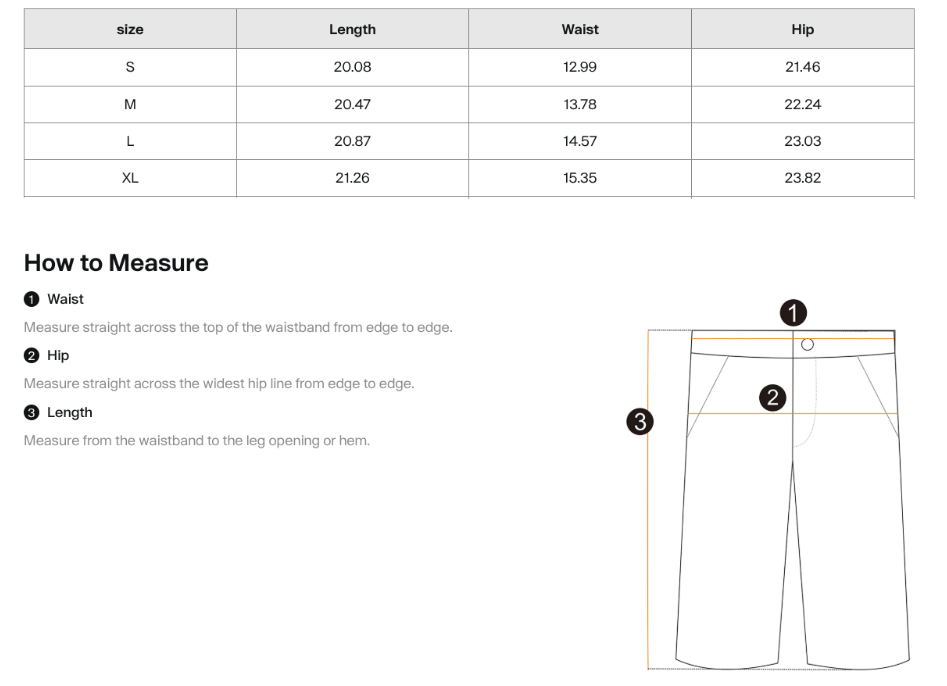Screen dimensions: 947x686
Task: Select the Hip column header
Action: [803, 29]
